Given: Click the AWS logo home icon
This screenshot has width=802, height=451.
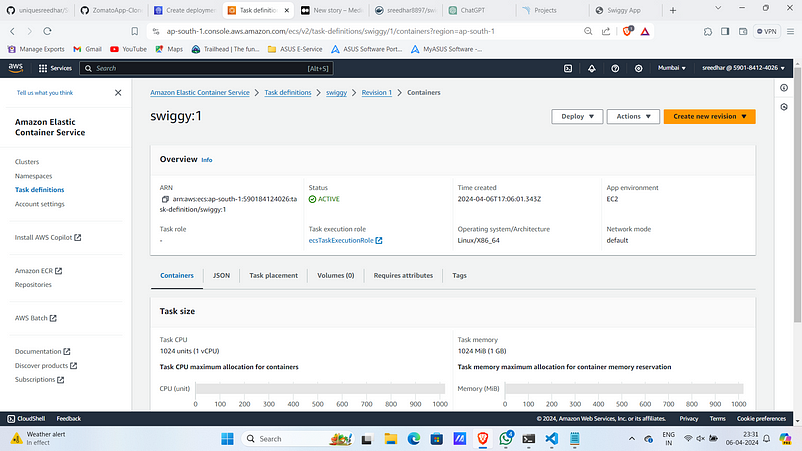Looking at the screenshot, I should point(16,68).
